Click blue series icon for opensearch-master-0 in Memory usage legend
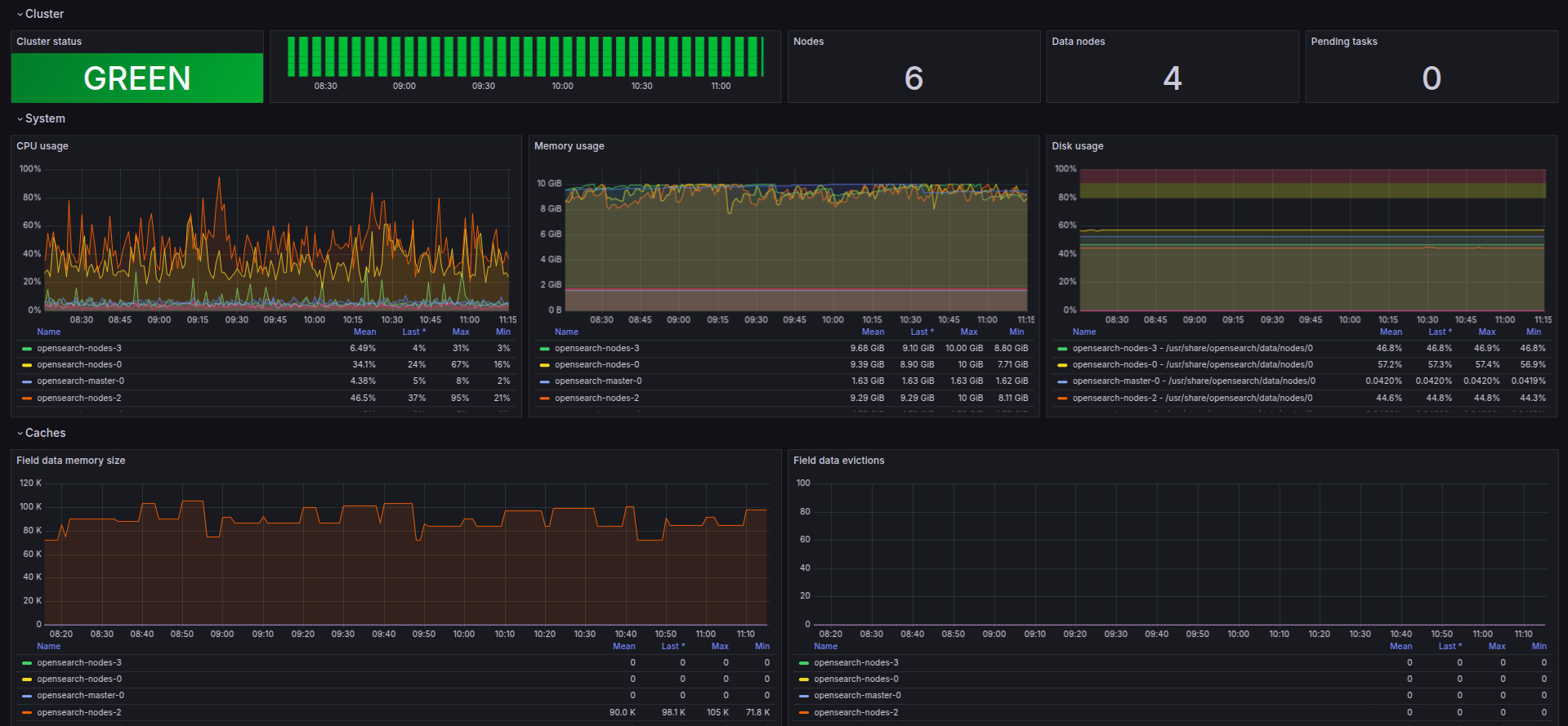1568x726 pixels. (545, 381)
